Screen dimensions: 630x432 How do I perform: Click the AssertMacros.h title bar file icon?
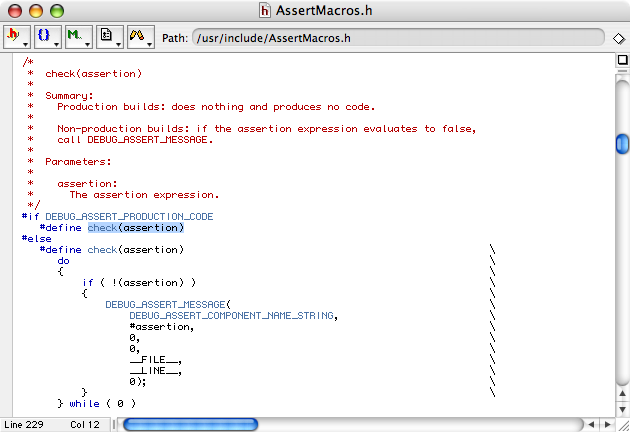[265, 10]
